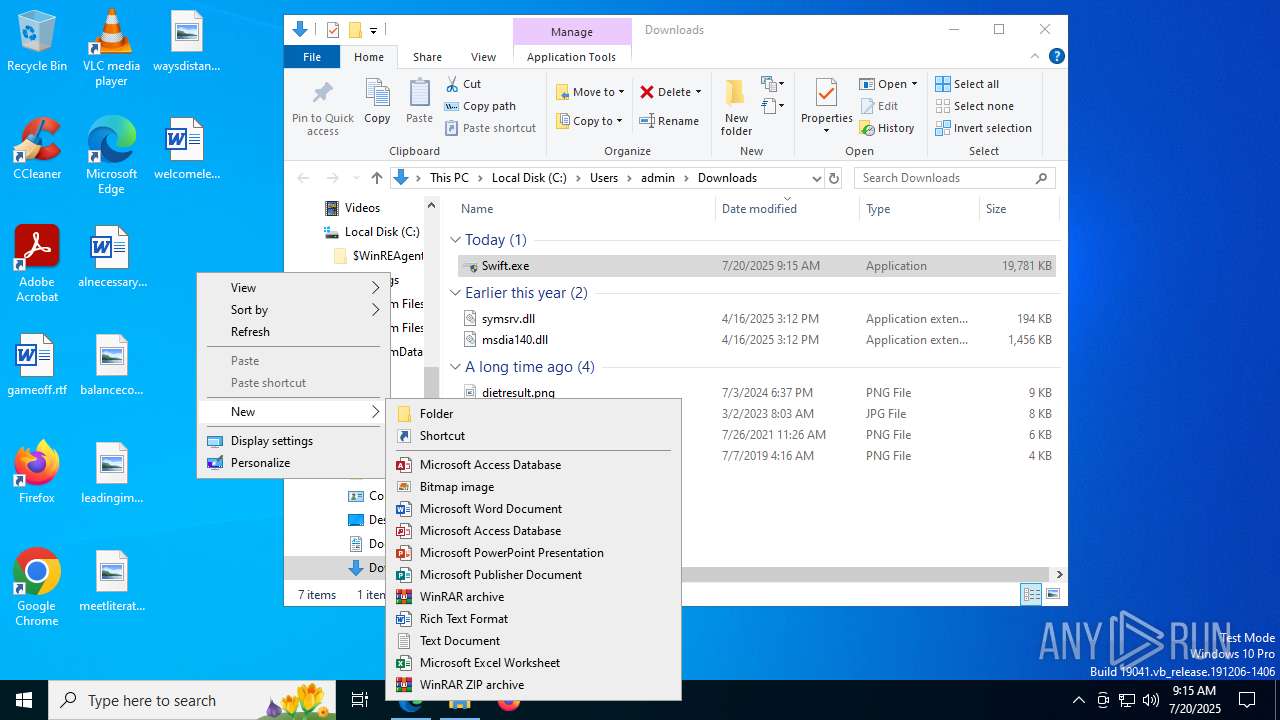
Task: Create new Shortcut from submenu
Action: coord(533,436)
